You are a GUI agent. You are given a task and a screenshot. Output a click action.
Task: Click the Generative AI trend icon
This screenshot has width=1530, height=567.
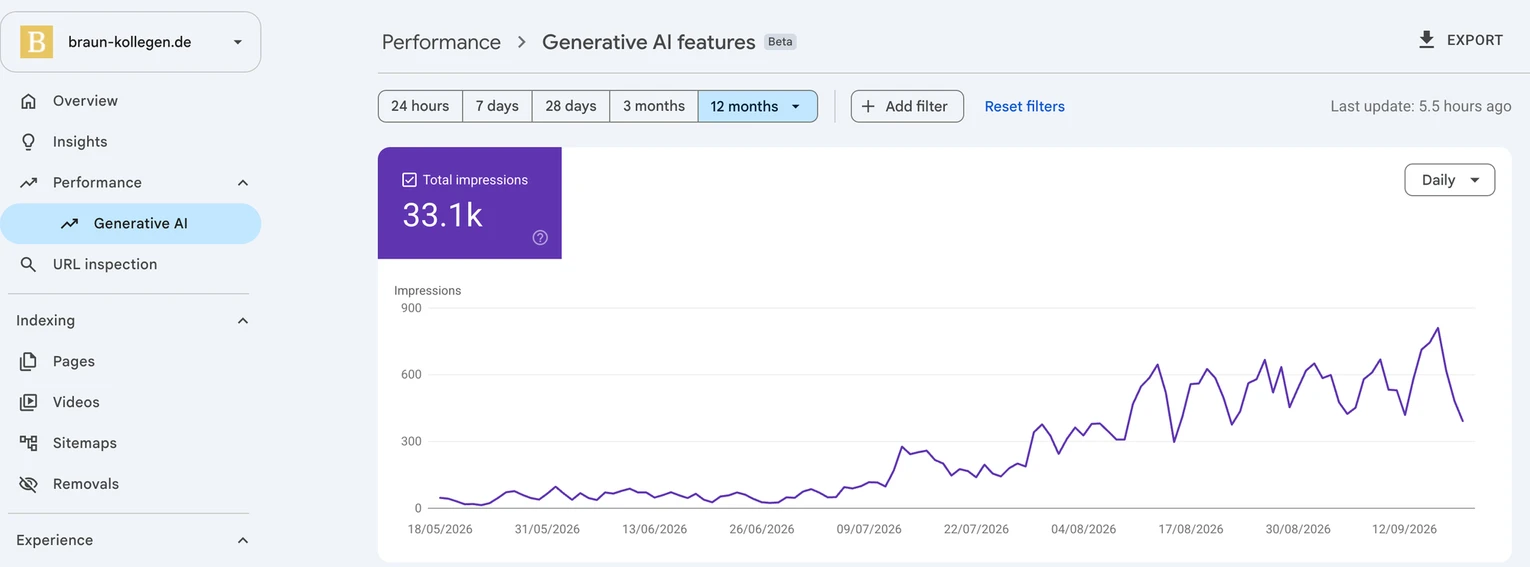(69, 224)
